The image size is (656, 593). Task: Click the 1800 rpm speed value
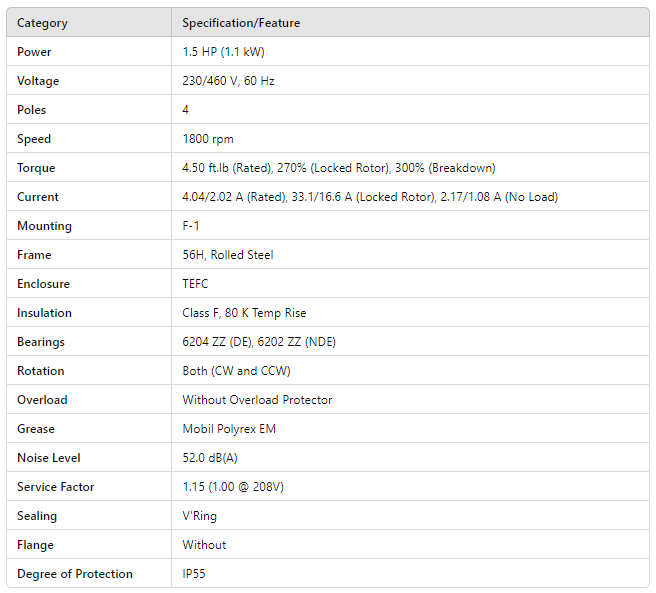[208, 139]
